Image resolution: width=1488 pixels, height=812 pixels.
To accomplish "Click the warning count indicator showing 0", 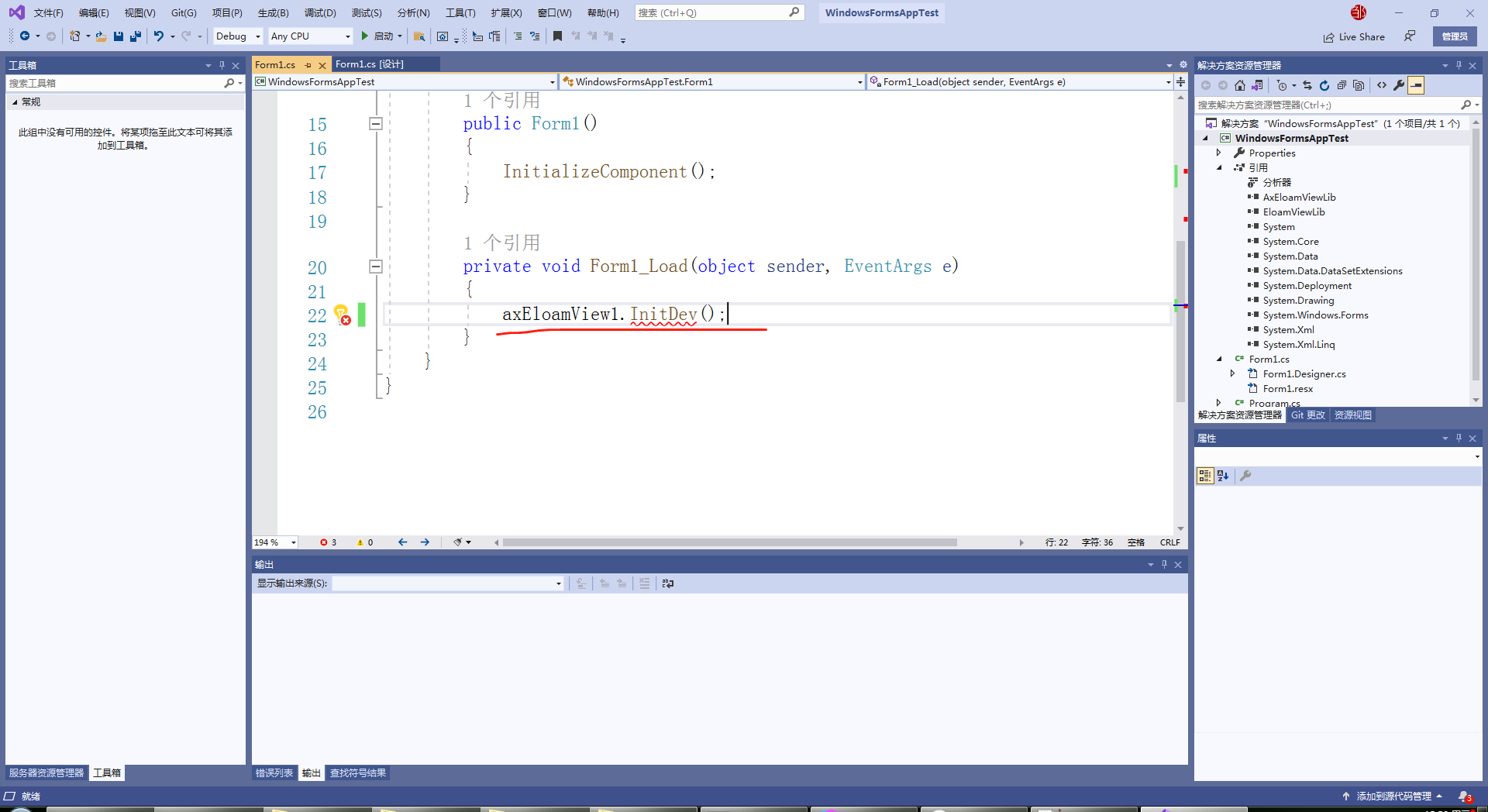I will click(364, 542).
